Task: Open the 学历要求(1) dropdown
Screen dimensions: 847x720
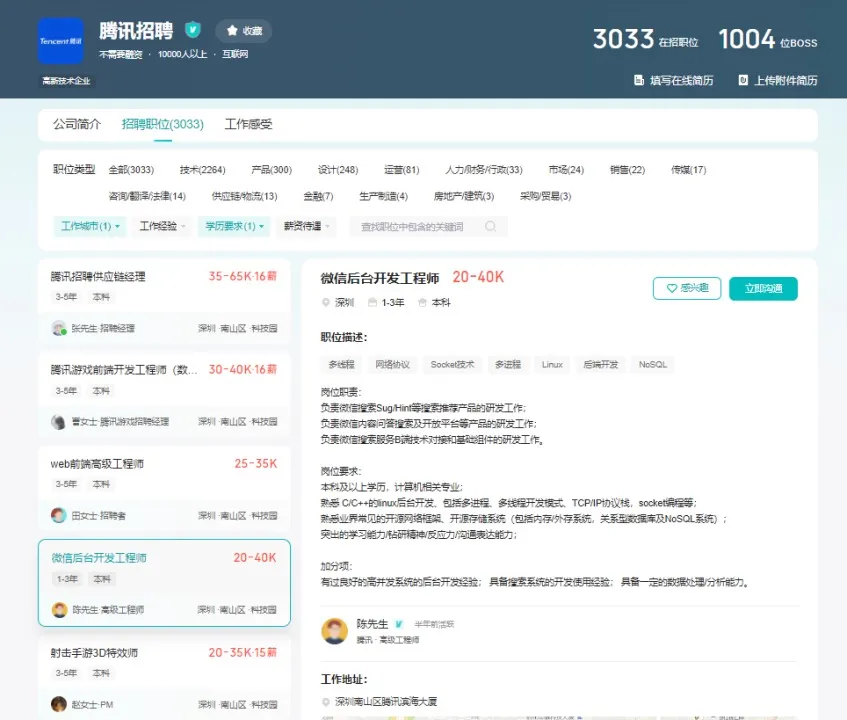Action: 234,226
